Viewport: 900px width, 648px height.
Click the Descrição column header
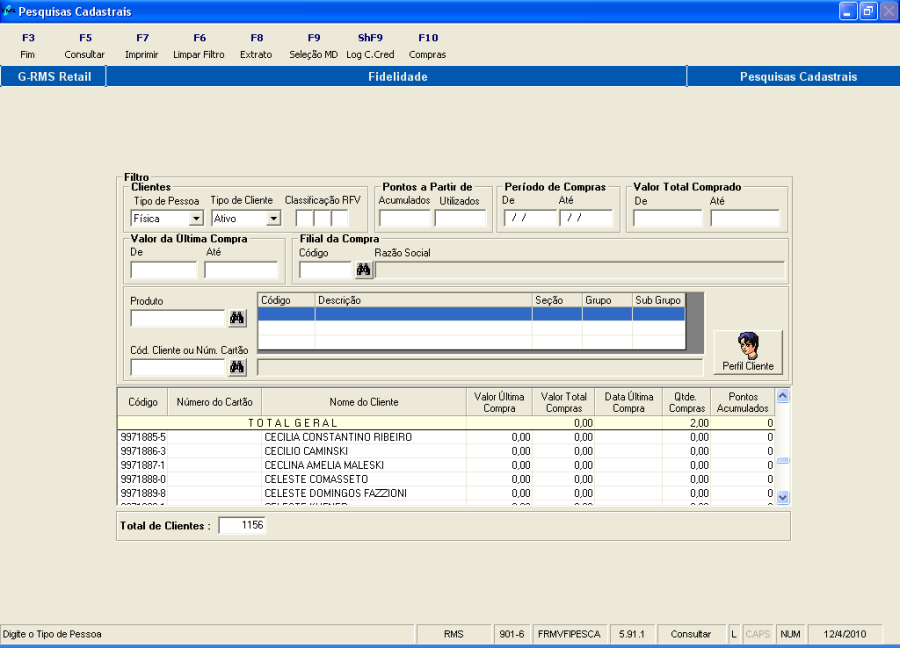click(424, 300)
